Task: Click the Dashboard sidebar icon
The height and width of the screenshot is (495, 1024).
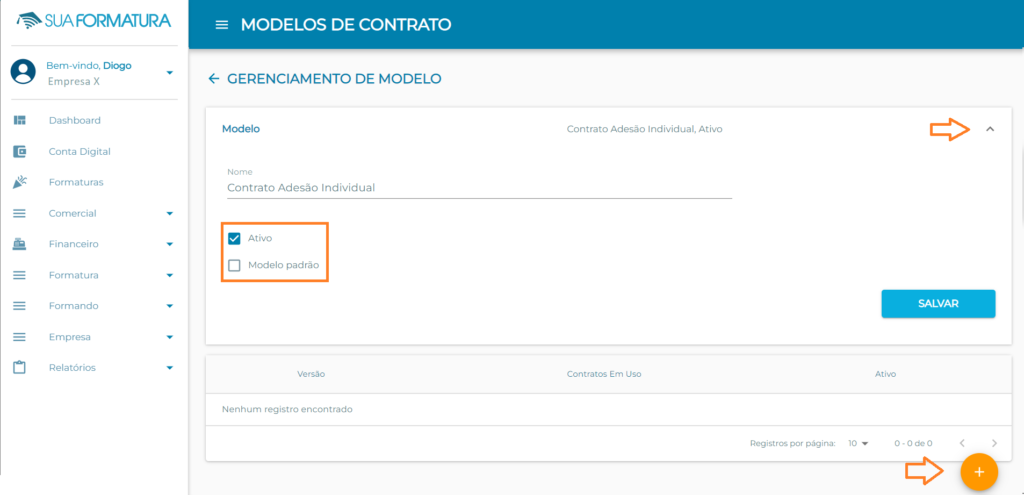Action: 20,120
